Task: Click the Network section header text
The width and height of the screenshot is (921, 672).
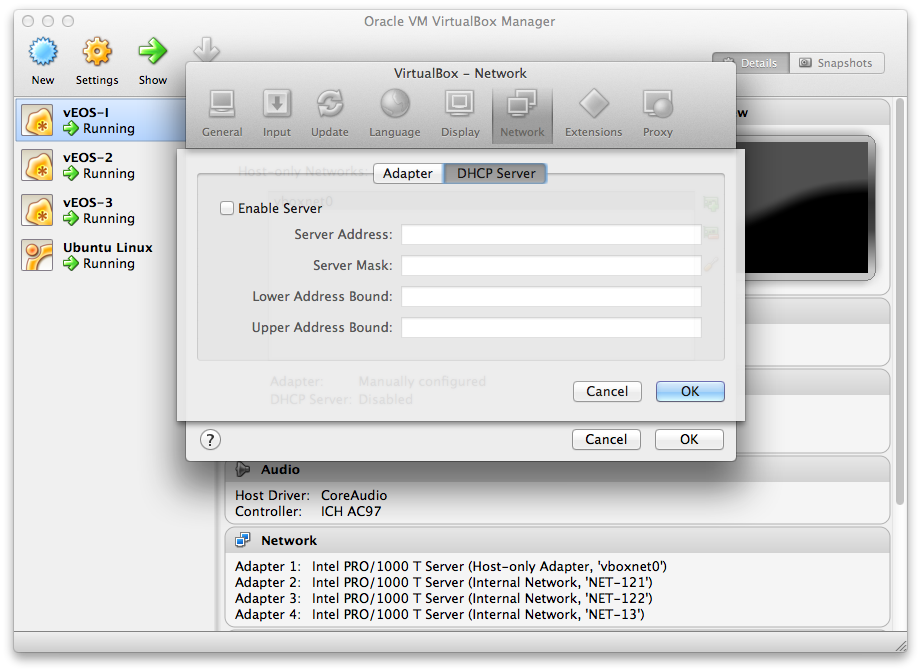Action: [x=289, y=540]
